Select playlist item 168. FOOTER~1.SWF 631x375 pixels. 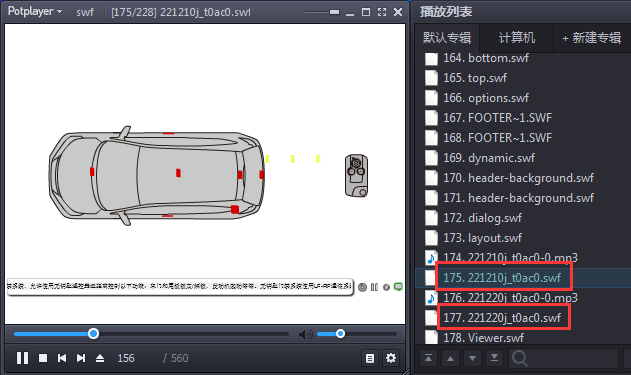tap(497, 138)
